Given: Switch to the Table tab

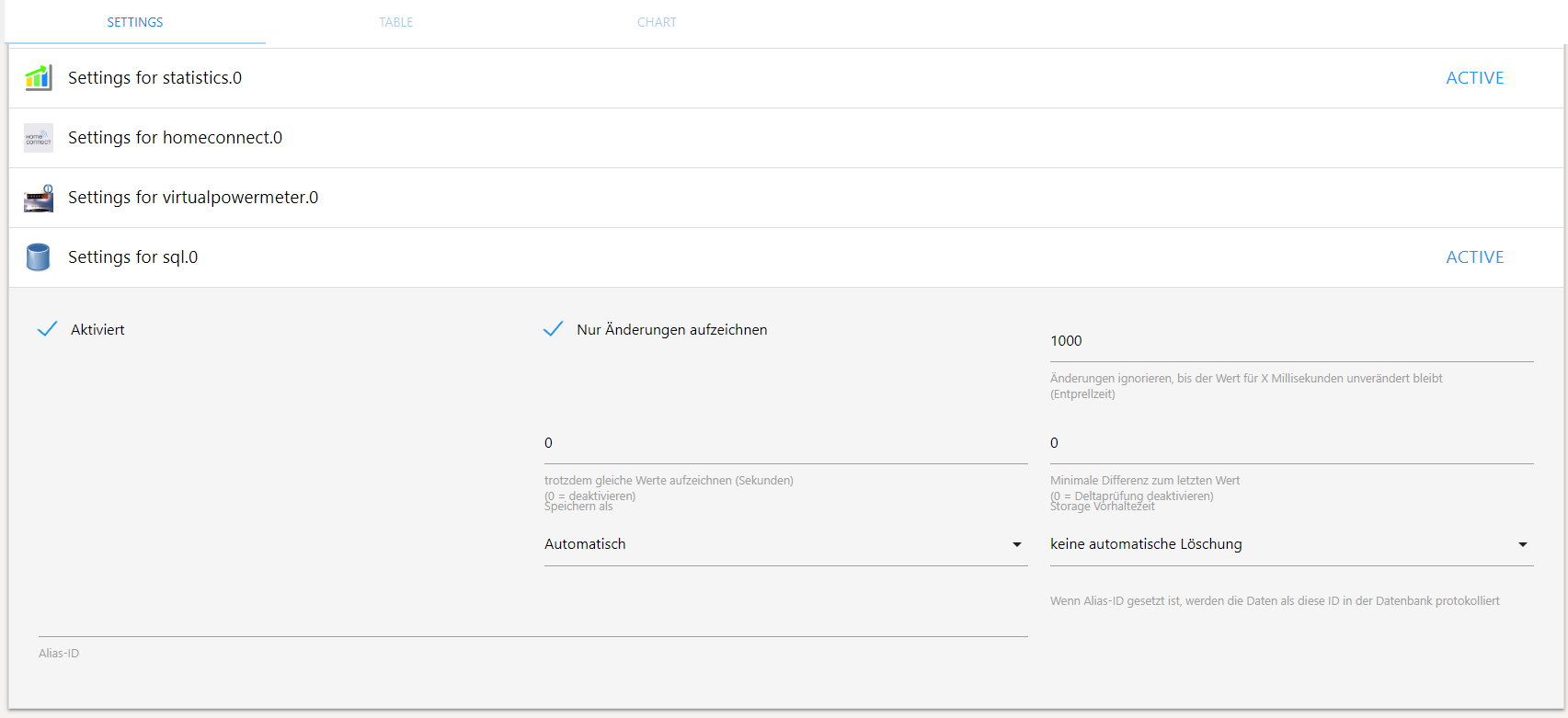Looking at the screenshot, I should [395, 22].
